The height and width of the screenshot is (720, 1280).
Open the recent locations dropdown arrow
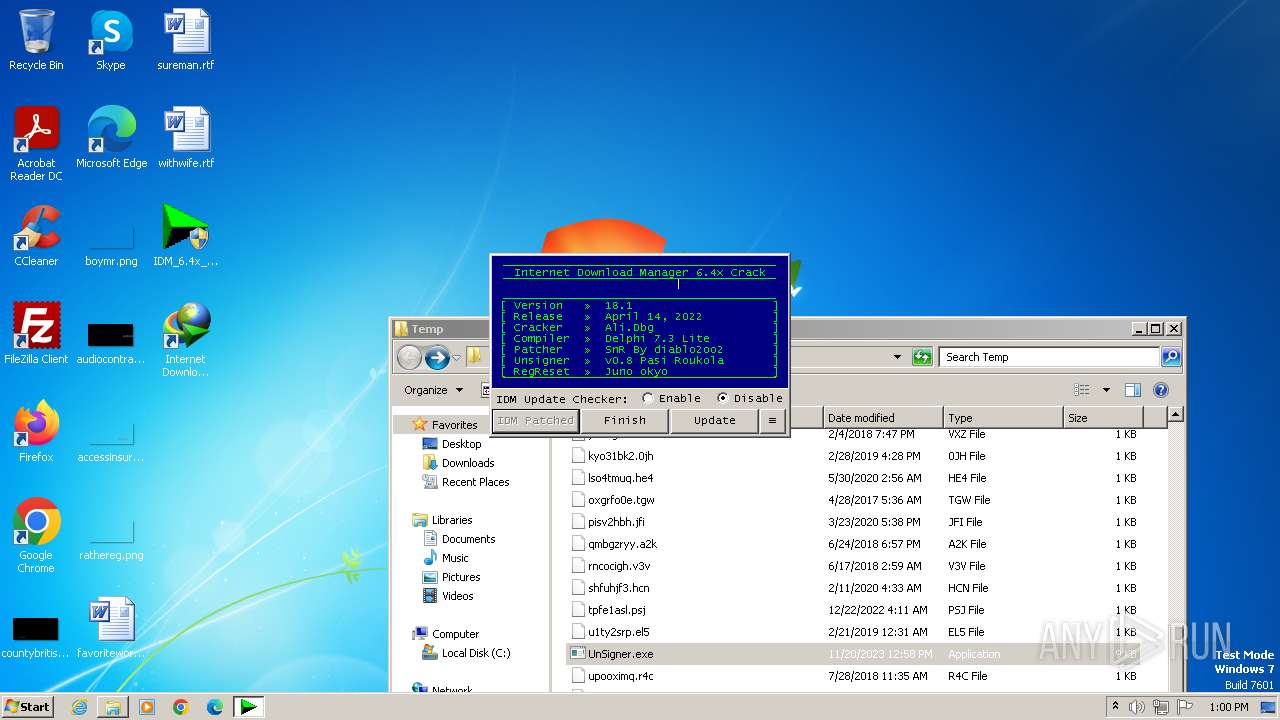pos(458,358)
